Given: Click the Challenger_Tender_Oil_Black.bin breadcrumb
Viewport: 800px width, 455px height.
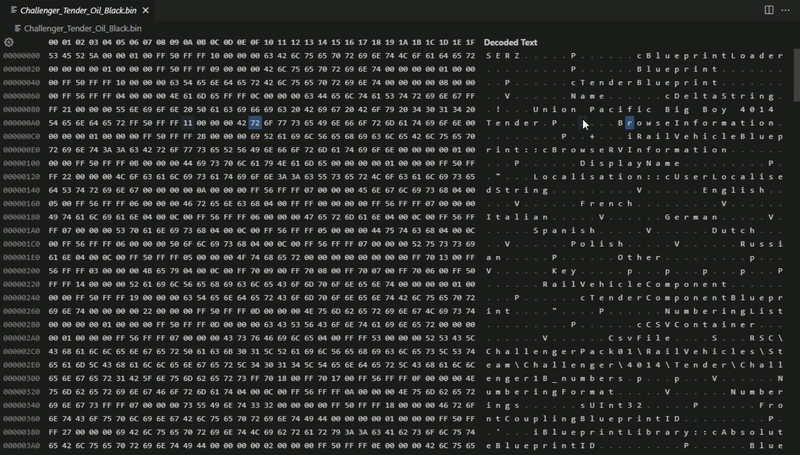Looking at the screenshot, I should pos(83,29).
